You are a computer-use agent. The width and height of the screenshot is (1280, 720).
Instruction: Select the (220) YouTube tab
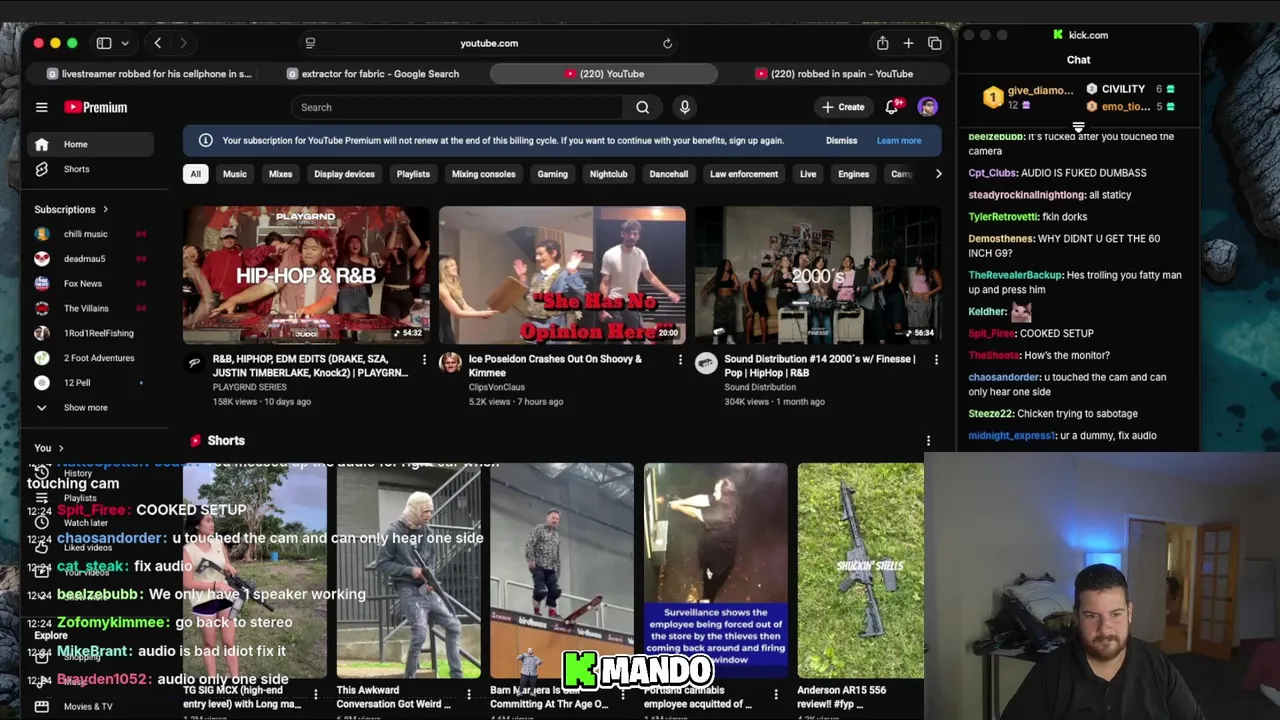click(604, 74)
